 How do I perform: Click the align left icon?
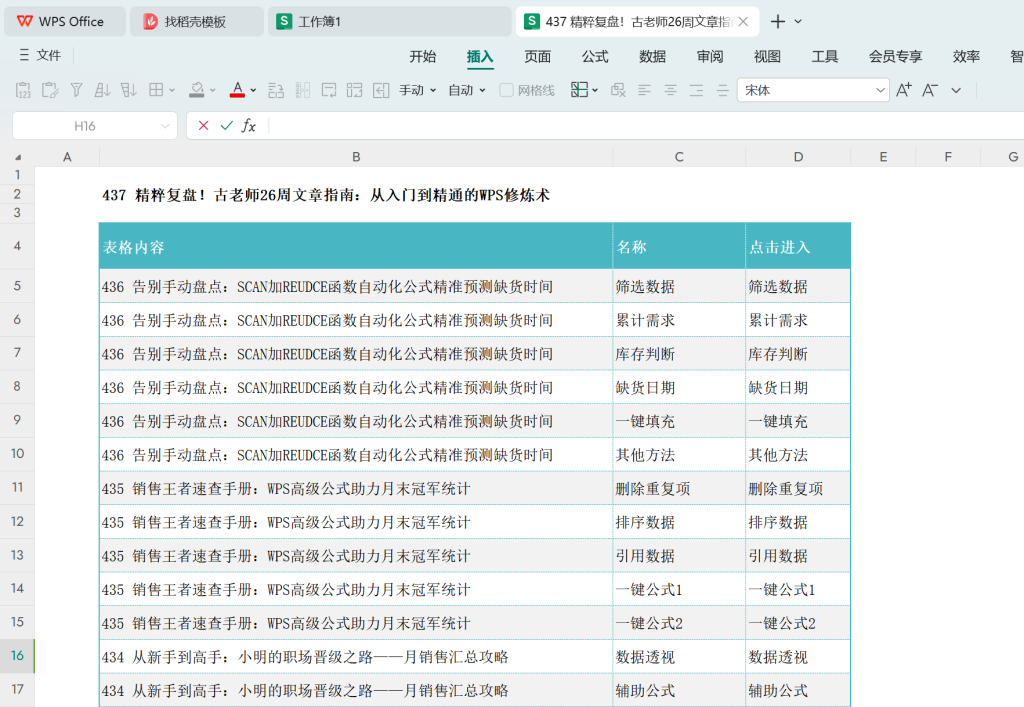645,90
